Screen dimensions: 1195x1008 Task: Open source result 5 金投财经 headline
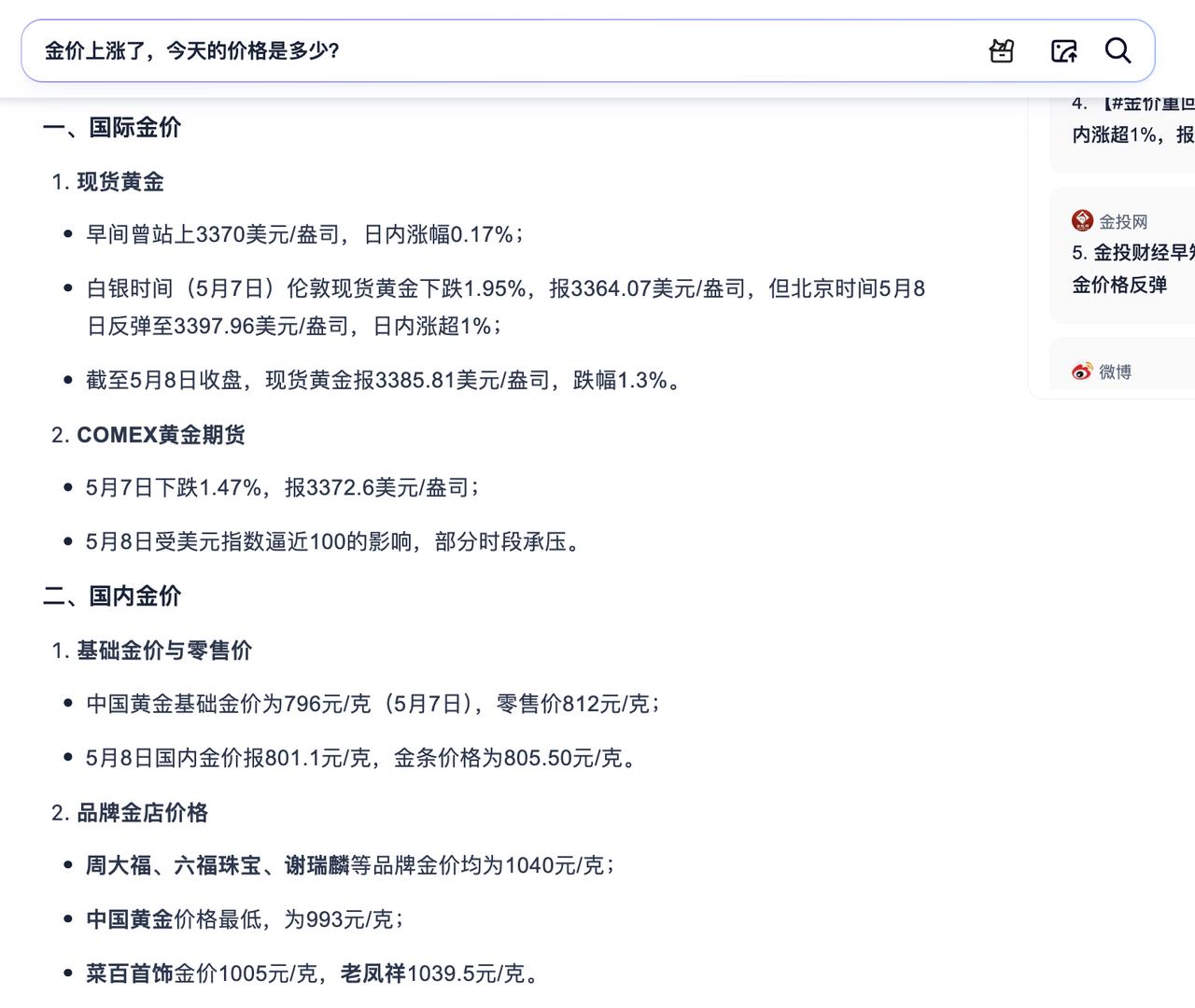click(x=1133, y=269)
